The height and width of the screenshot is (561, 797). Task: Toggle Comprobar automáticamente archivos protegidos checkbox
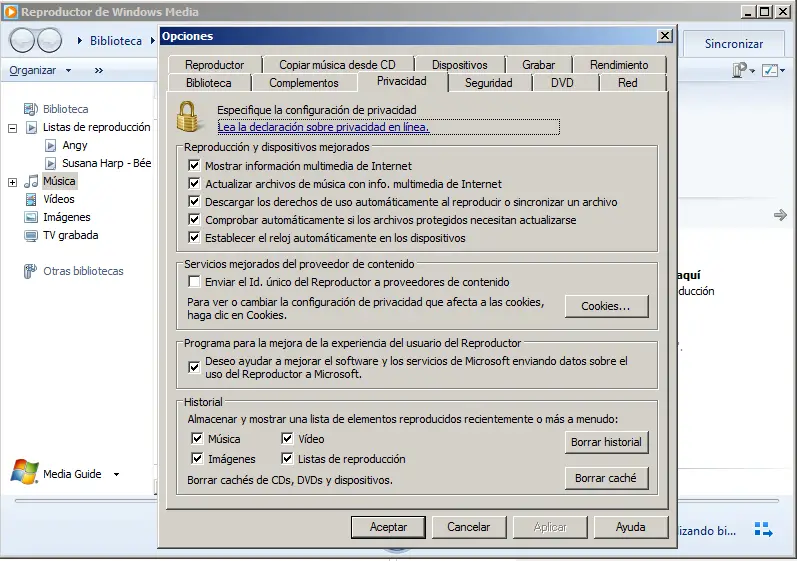pos(194,220)
